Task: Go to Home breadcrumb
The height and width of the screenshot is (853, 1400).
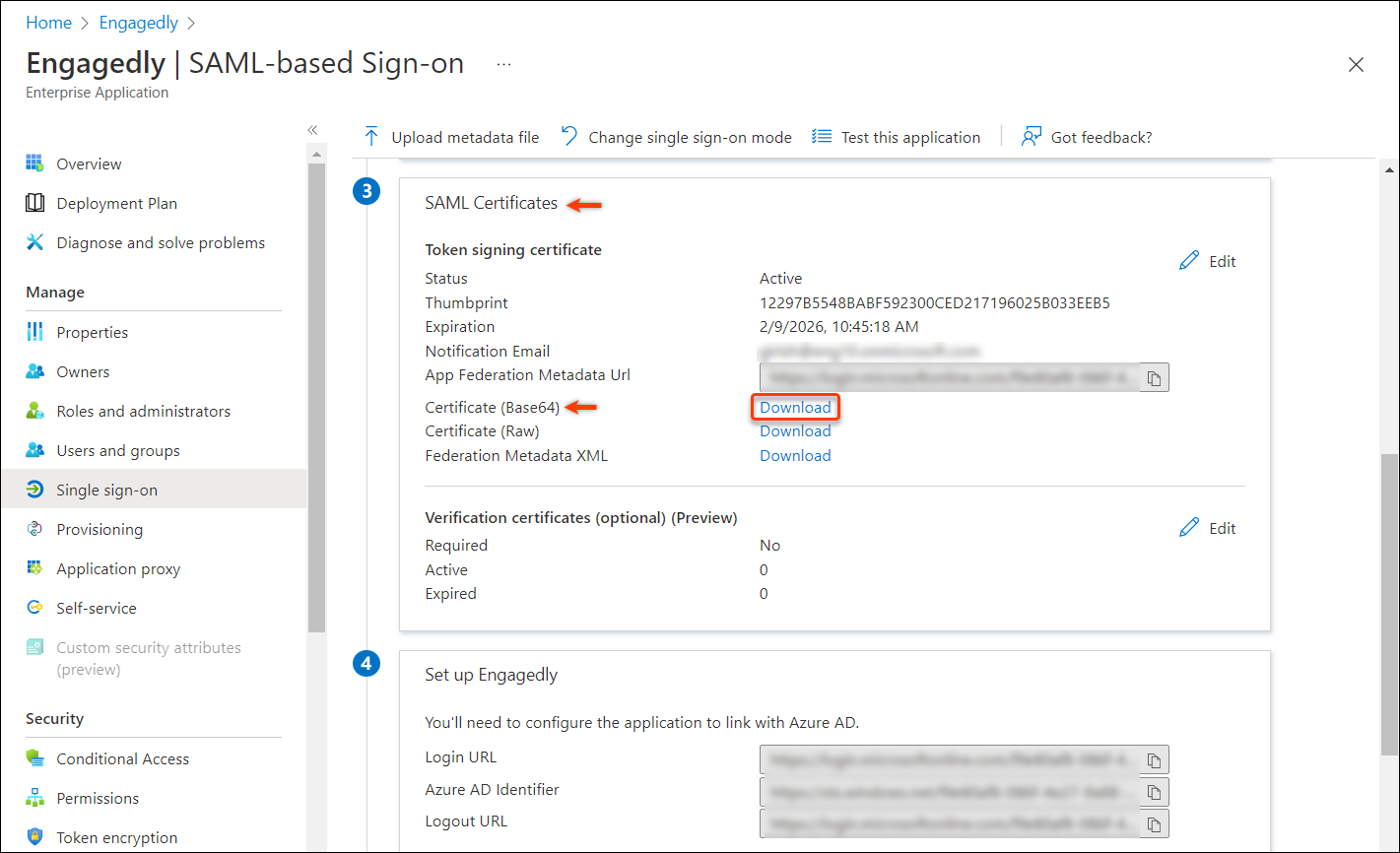Action: 48,22
